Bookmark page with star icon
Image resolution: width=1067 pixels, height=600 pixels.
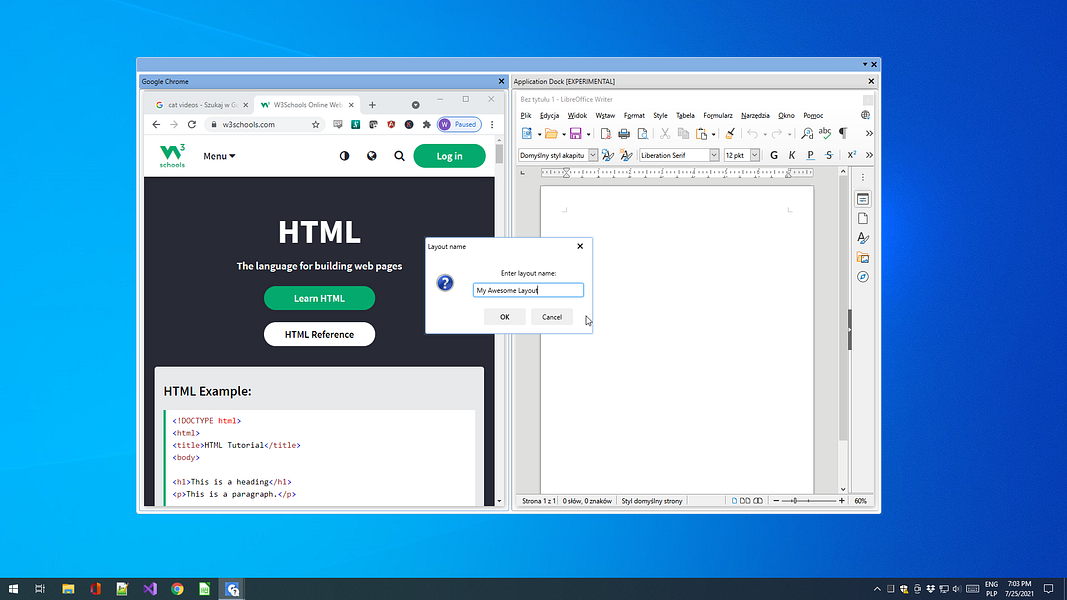pyautogui.click(x=316, y=124)
